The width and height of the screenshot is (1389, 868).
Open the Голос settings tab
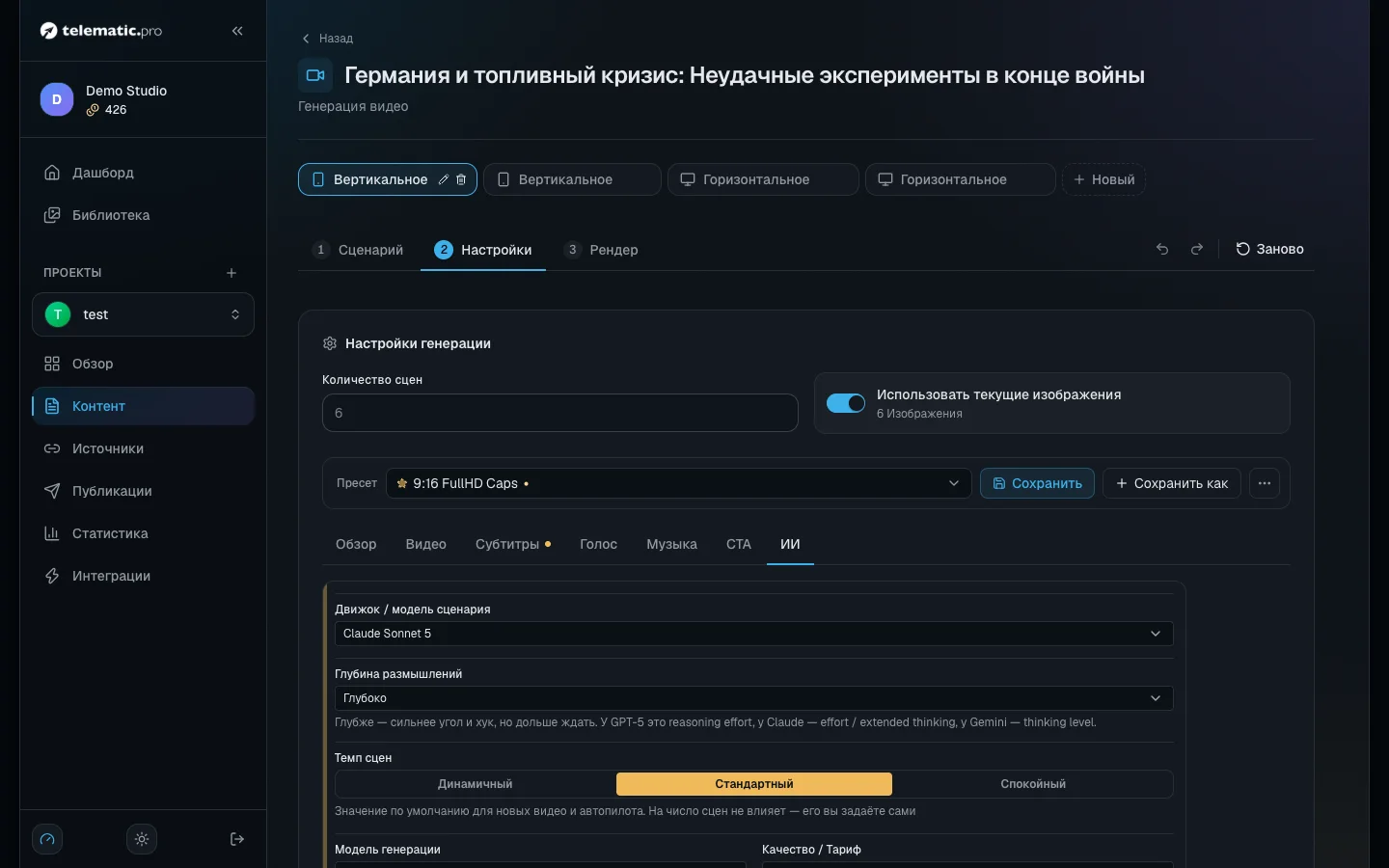[598, 544]
